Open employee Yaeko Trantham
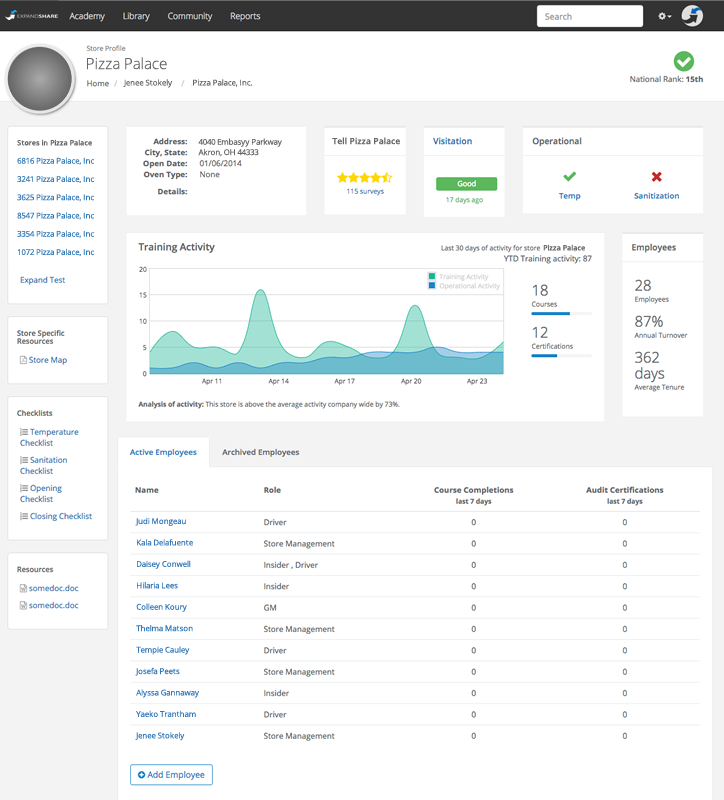 pos(166,714)
